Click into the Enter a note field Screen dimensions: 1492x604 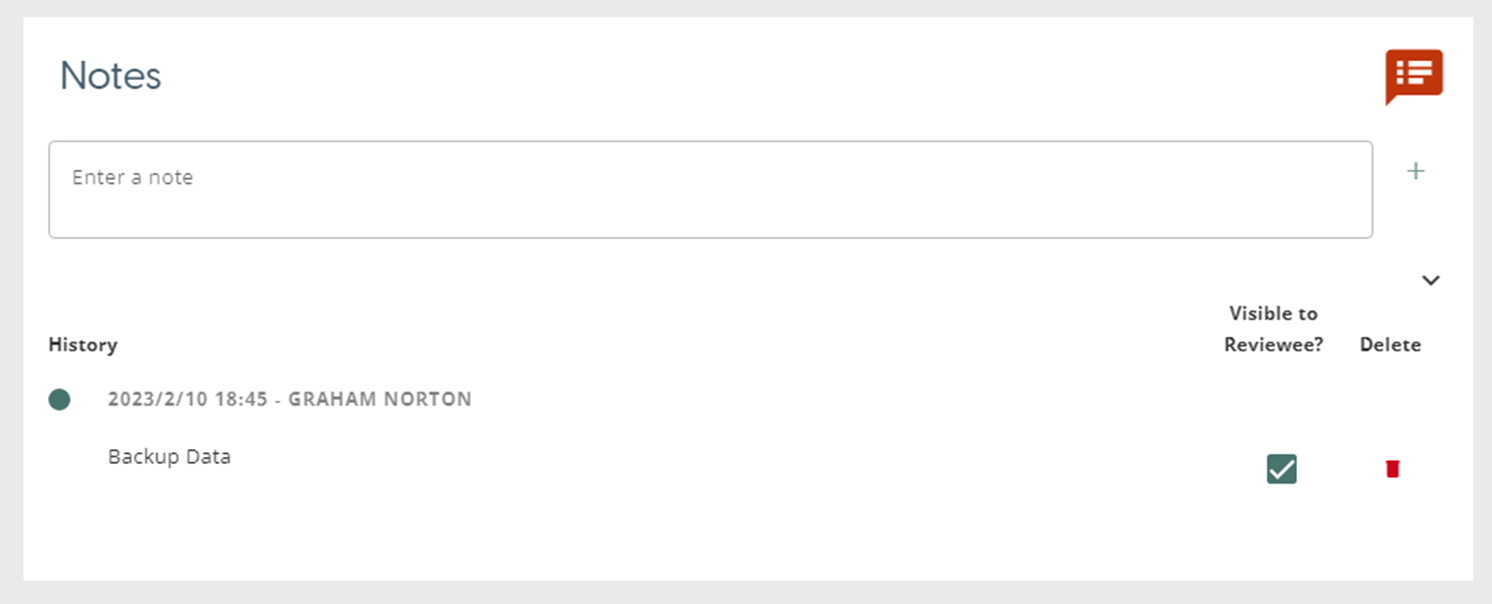(710, 190)
